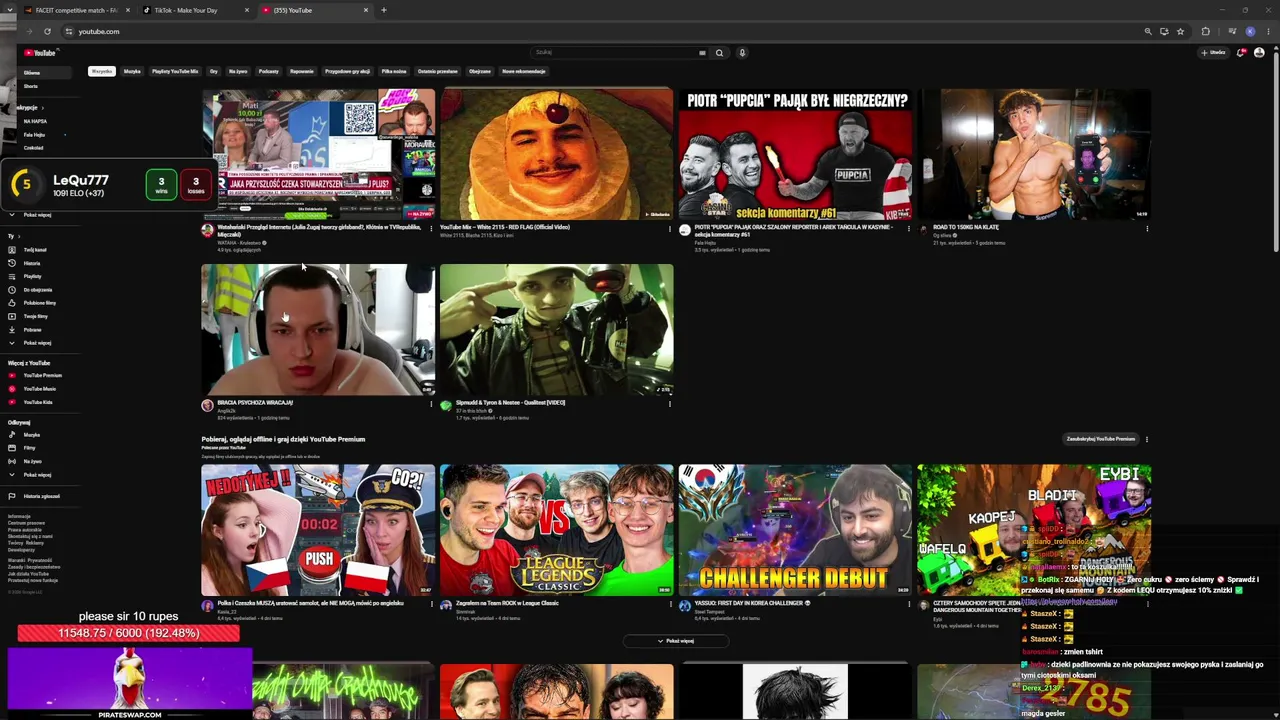Click the search magnifier button on YouTube

pos(719,53)
